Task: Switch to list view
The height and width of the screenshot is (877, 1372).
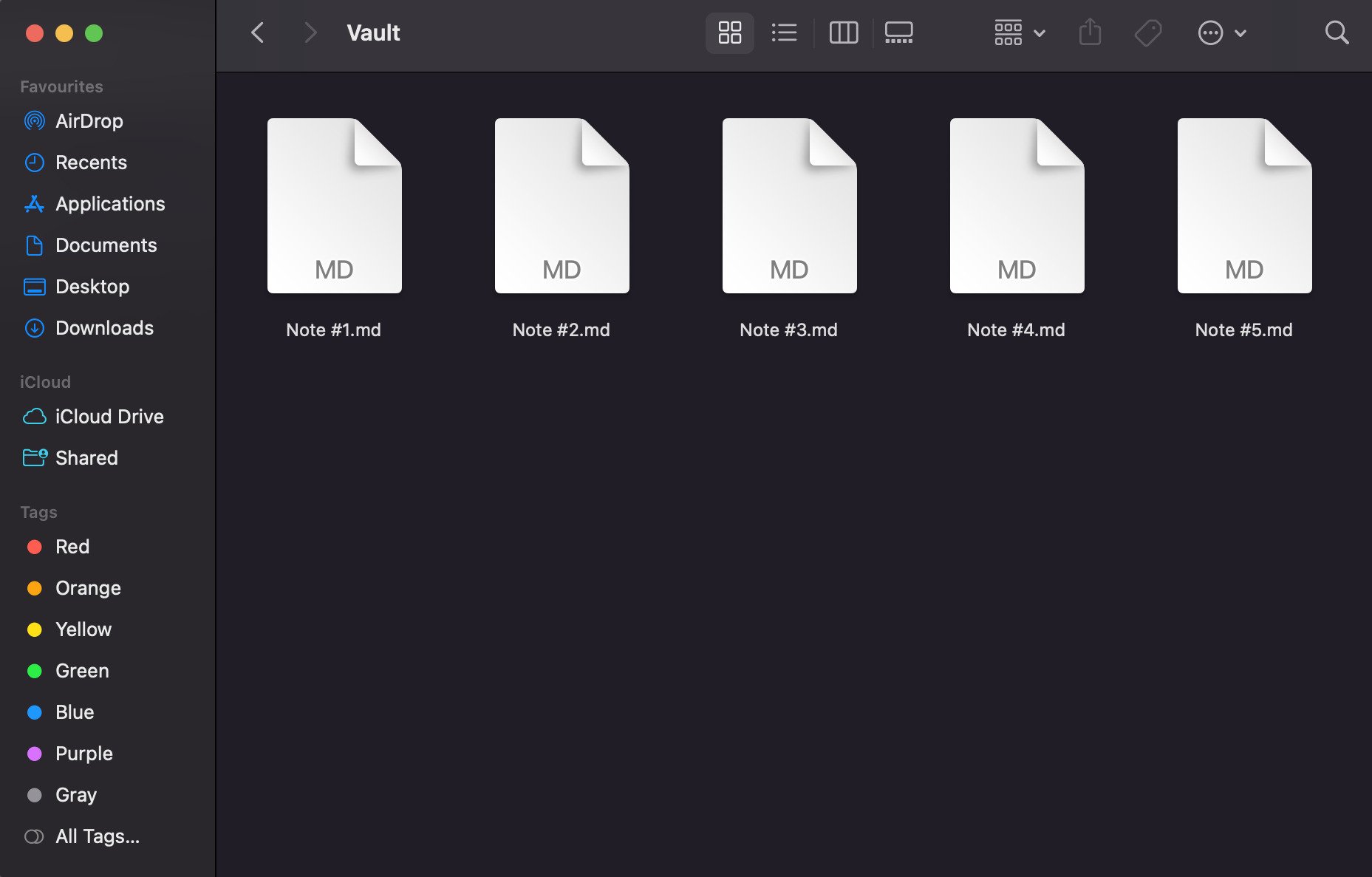Action: pos(784,33)
